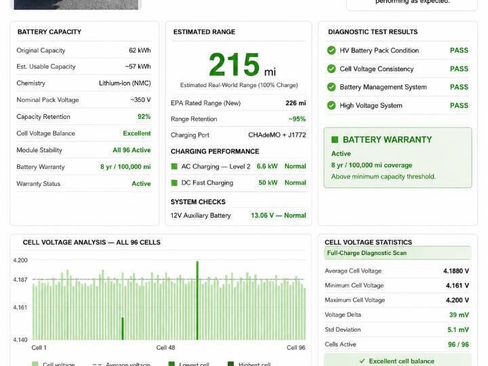Click the 215 mi estimated range value
This screenshot has width=488, height=366.
pyautogui.click(x=242, y=65)
